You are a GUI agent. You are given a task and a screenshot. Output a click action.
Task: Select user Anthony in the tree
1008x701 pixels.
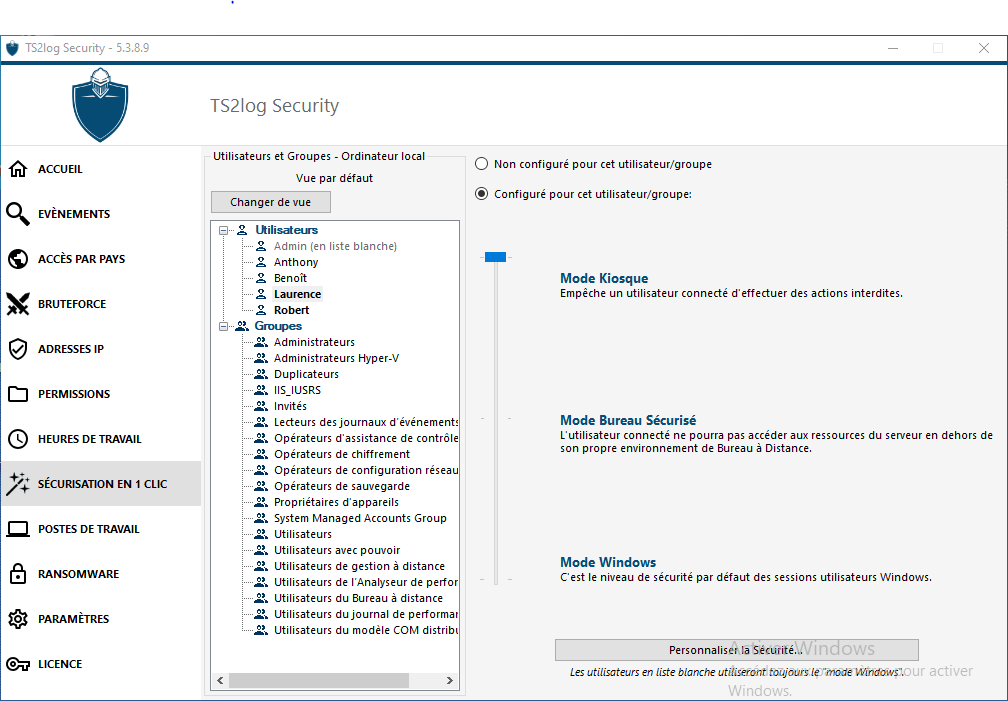(x=296, y=262)
